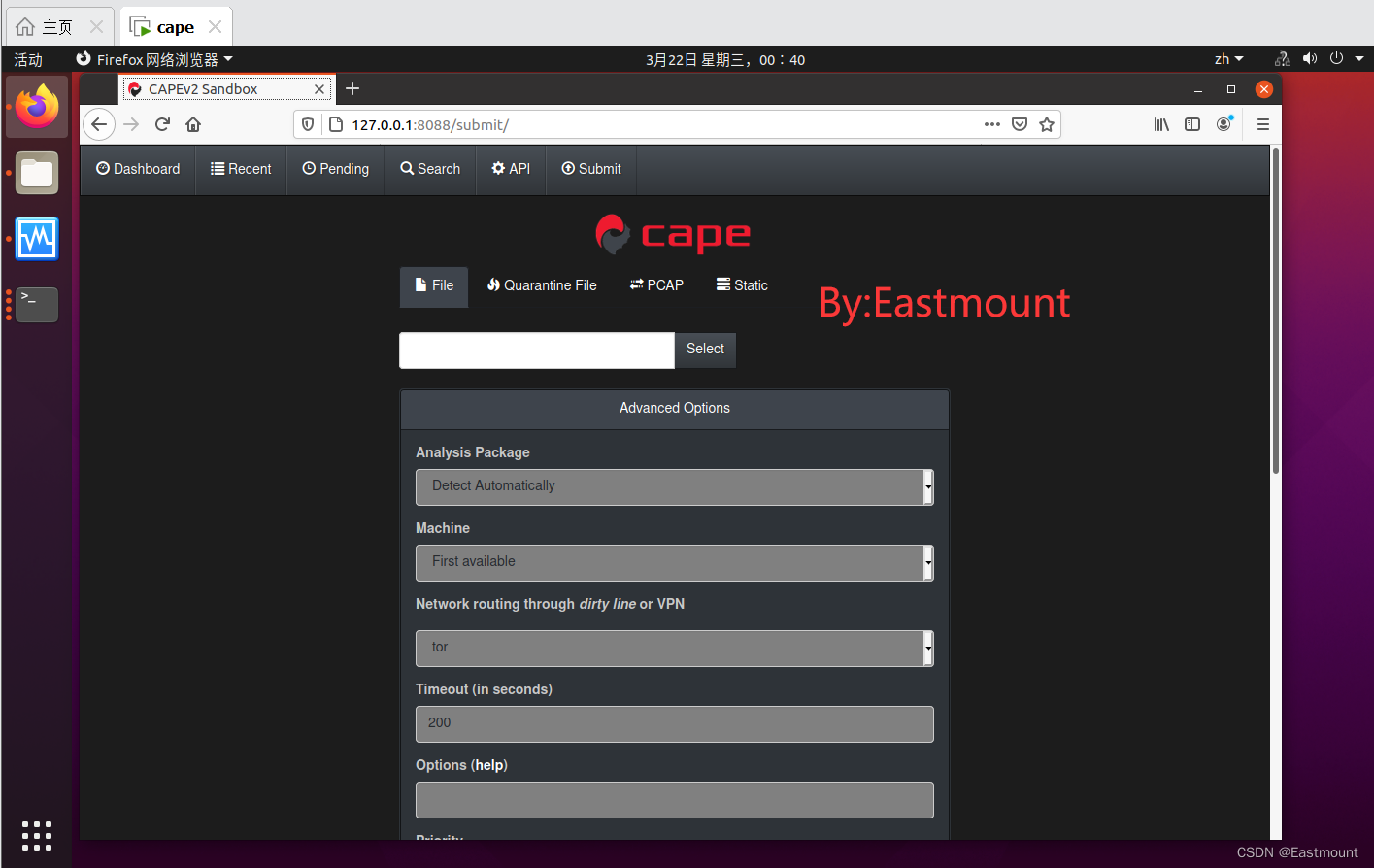Switch to the Quarantine File tab
This screenshot has width=1374, height=868.
(542, 285)
